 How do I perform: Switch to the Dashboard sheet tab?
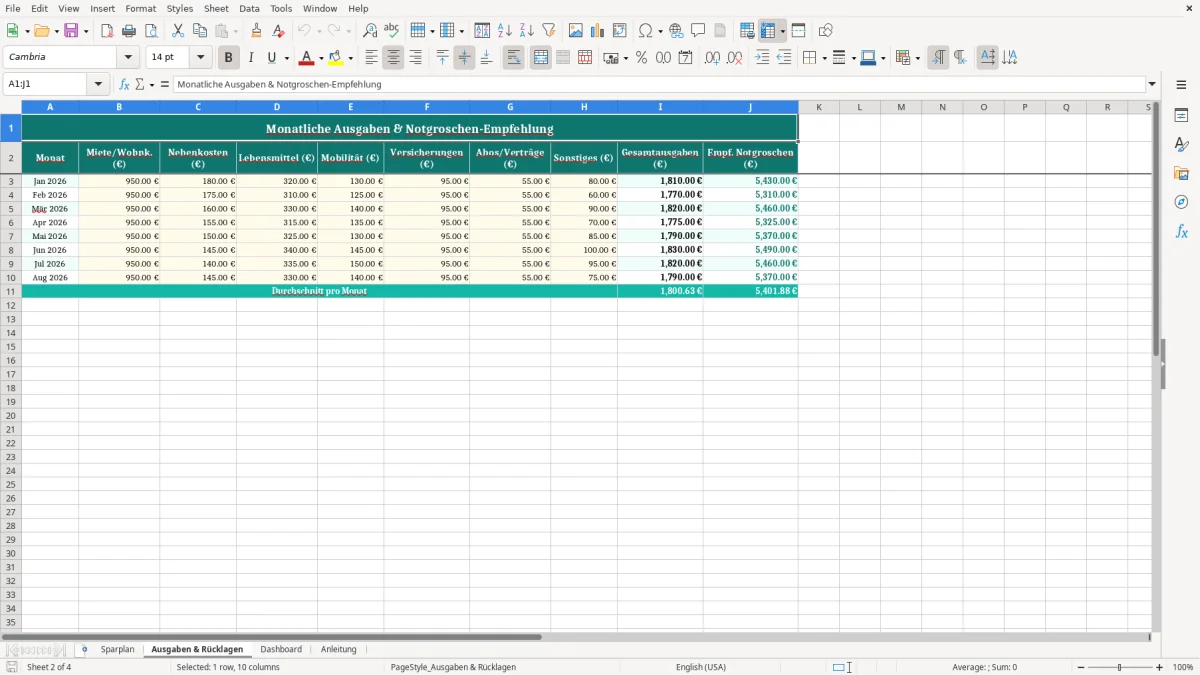click(281, 649)
